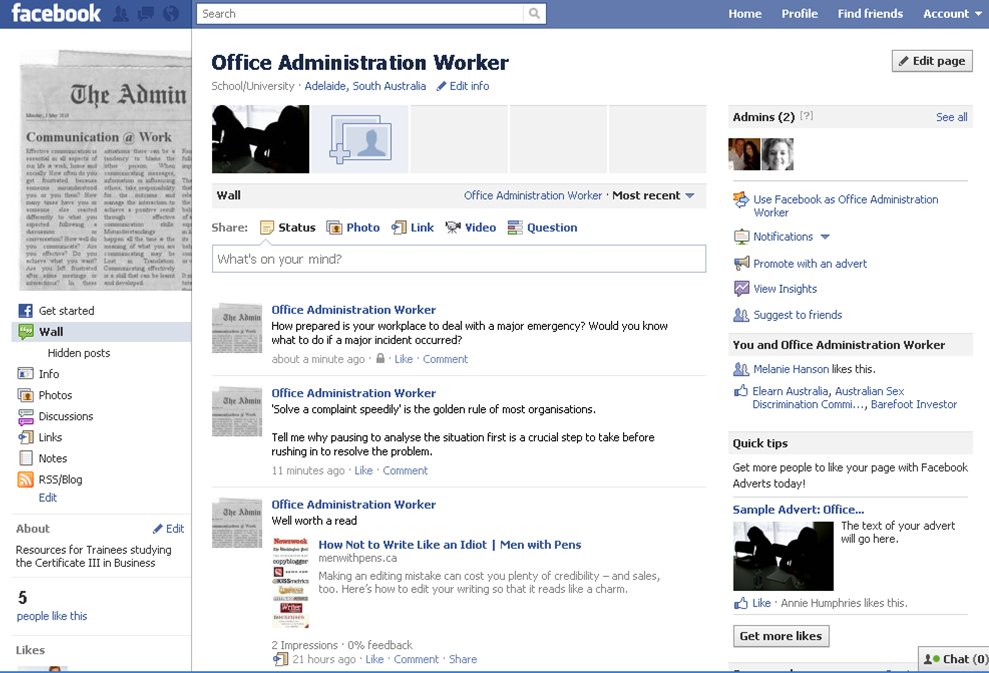Click the Photos icon in the sidebar
This screenshot has width=989, height=673.
[25, 395]
